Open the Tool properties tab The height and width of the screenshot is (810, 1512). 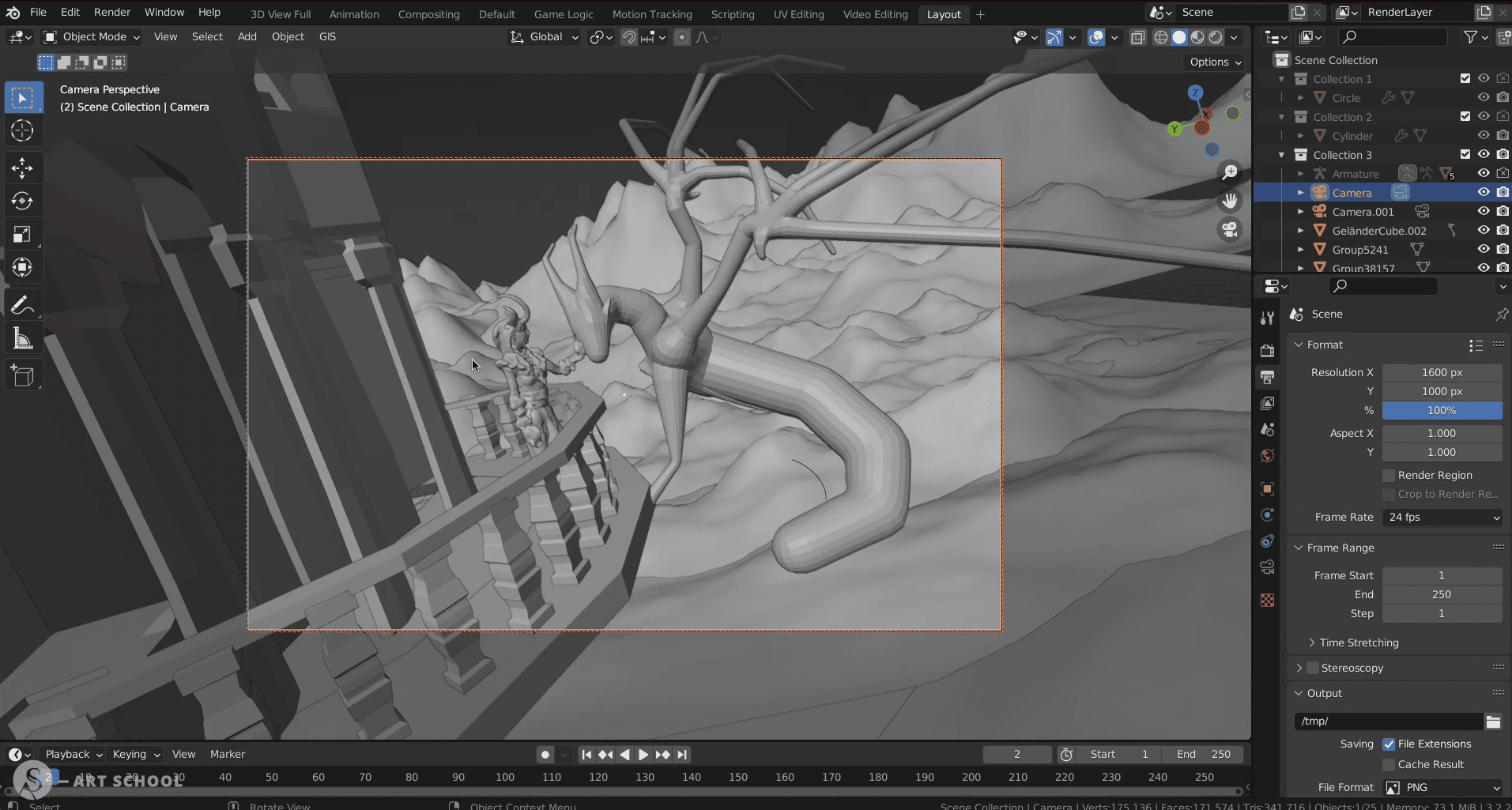pos(1267,318)
